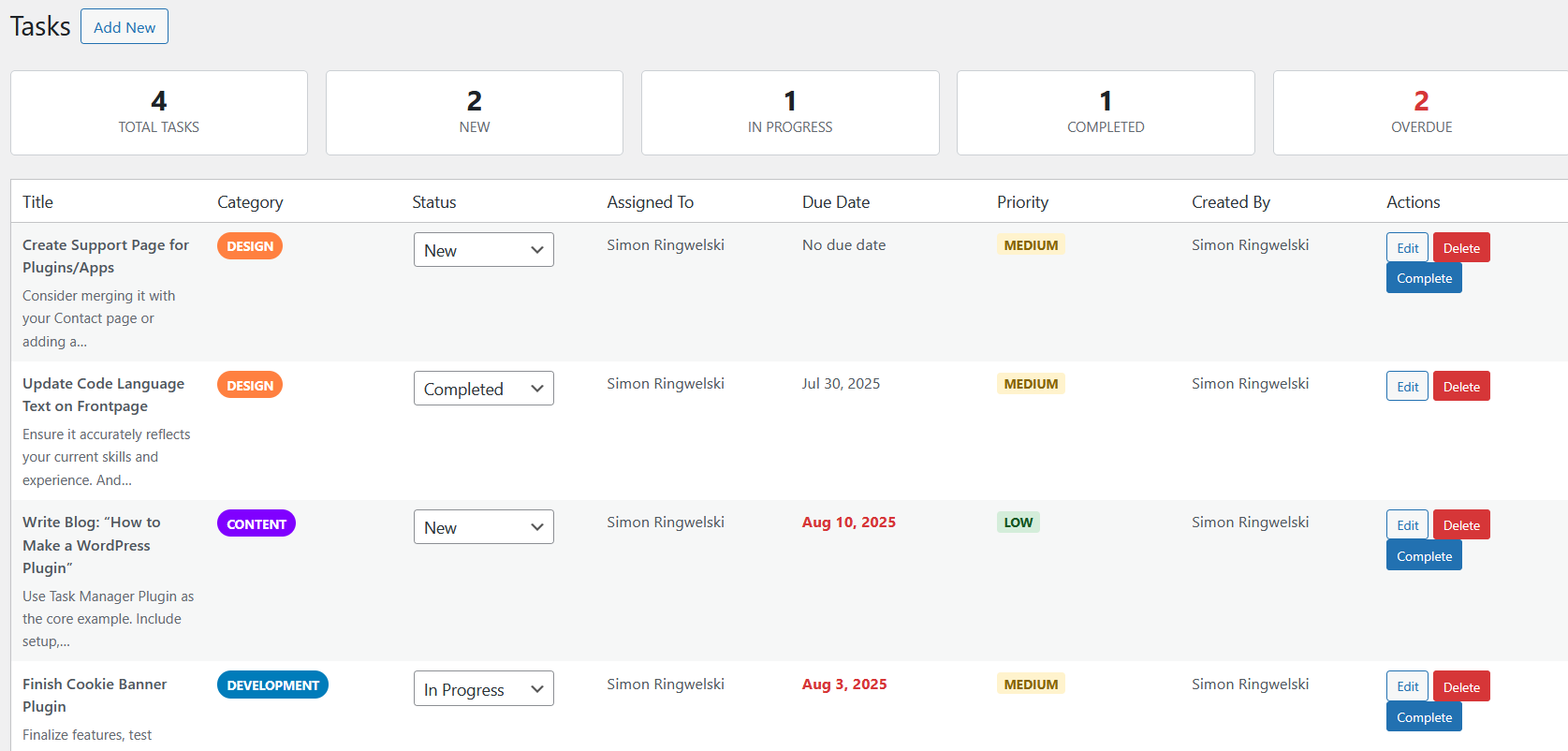
Task: Click the blue DEVELOPMENT category badge
Action: click(x=272, y=685)
